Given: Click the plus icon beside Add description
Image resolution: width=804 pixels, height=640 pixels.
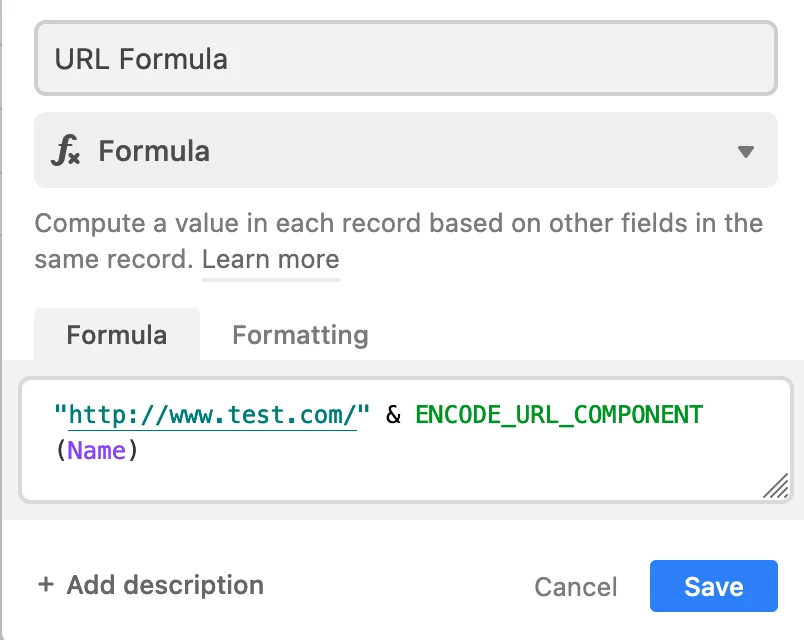Looking at the screenshot, I should click(x=46, y=584).
